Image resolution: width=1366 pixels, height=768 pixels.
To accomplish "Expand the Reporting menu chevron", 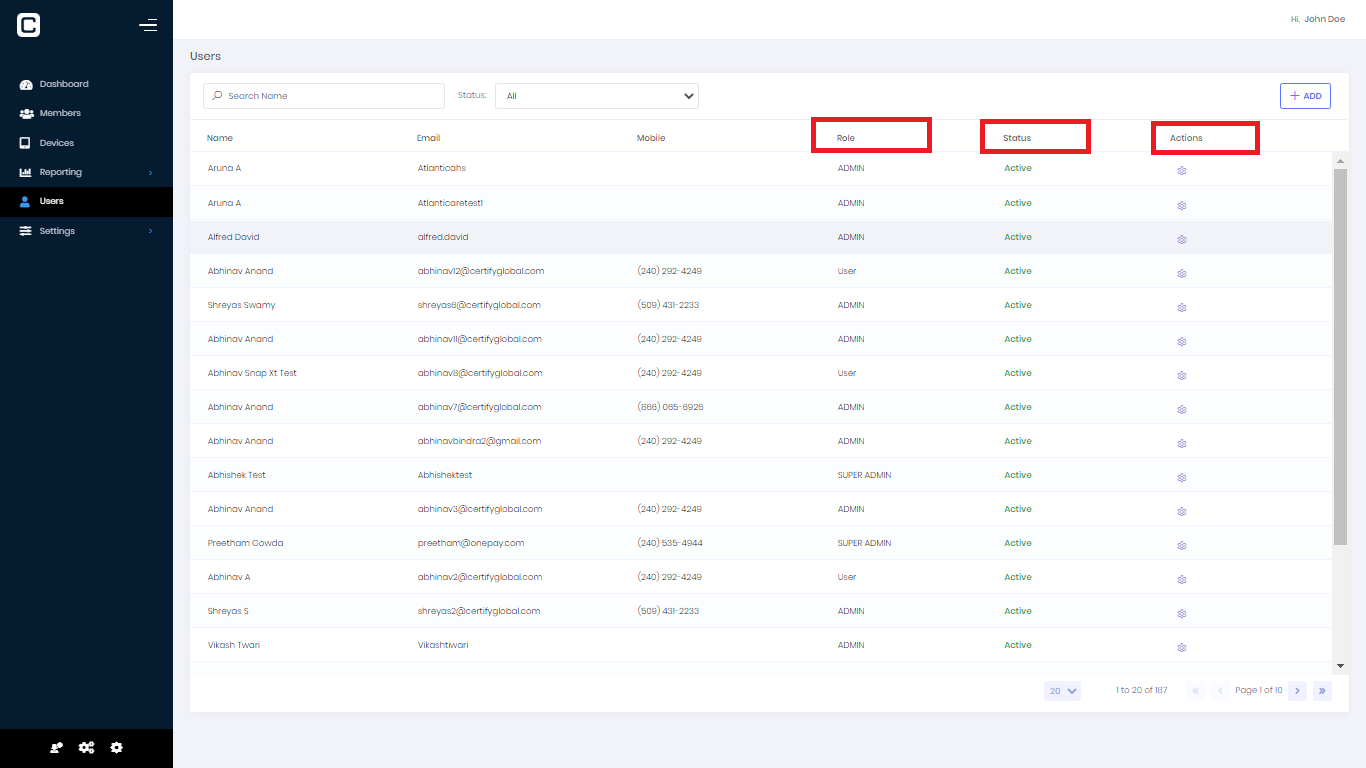I will tap(151, 172).
